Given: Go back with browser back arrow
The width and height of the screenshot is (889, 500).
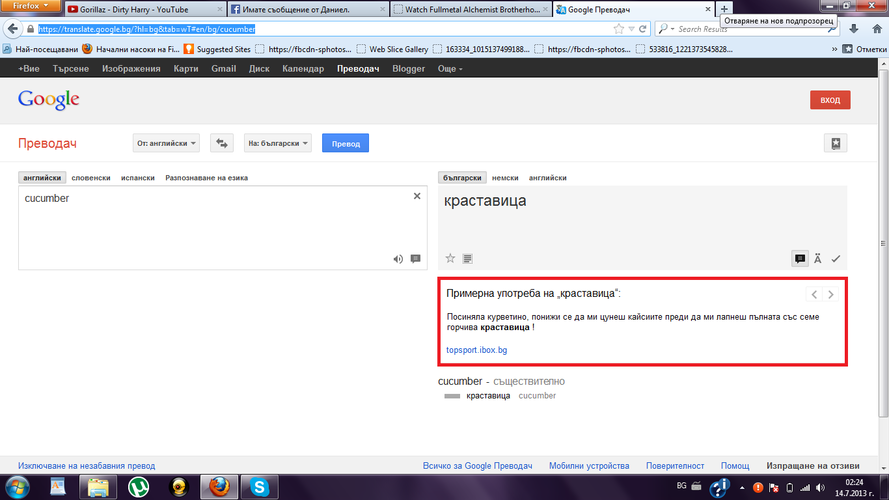Looking at the screenshot, I should (x=12, y=29).
